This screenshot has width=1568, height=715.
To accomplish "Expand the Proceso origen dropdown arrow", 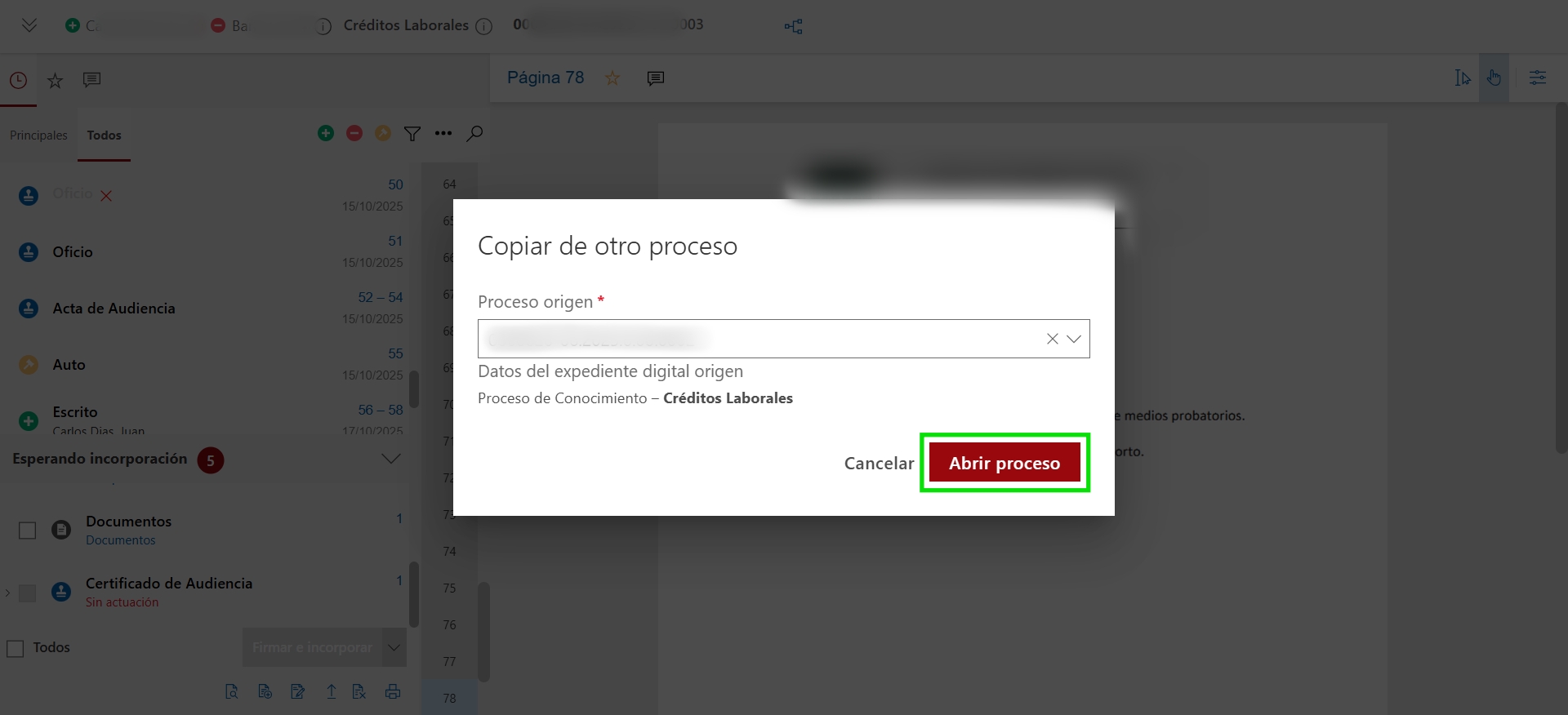I will click(x=1074, y=339).
